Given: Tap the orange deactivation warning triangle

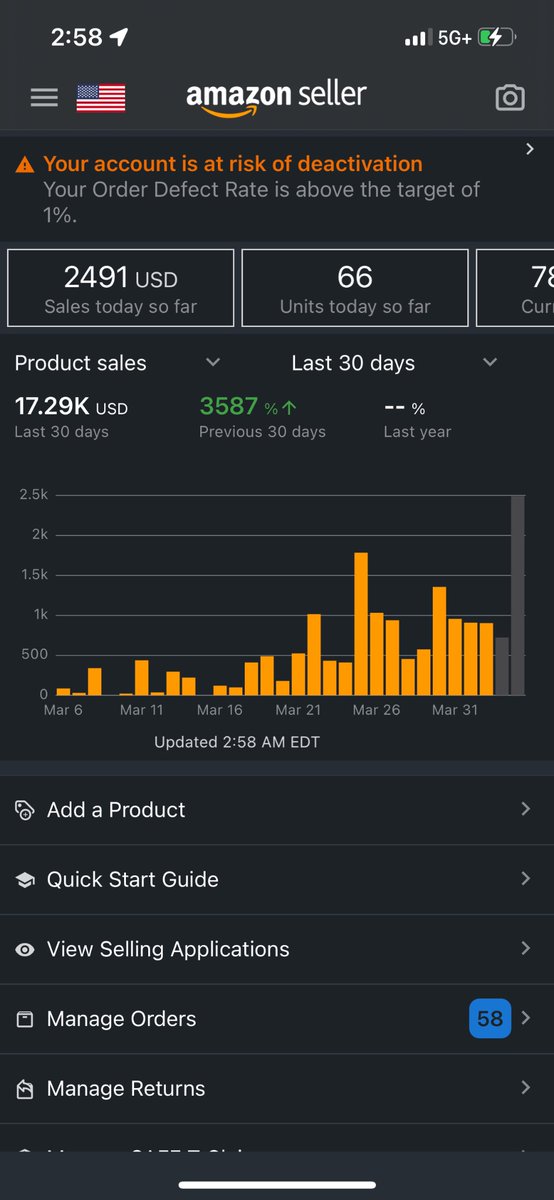Looking at the screenshot, I should 26,165.
